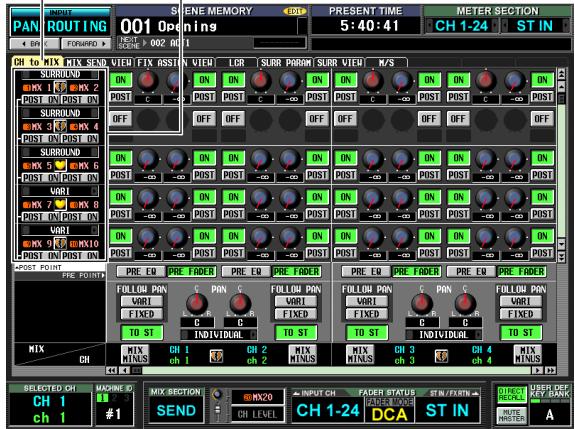Click single-right arrow on channel scrollbar

(537, 370)
